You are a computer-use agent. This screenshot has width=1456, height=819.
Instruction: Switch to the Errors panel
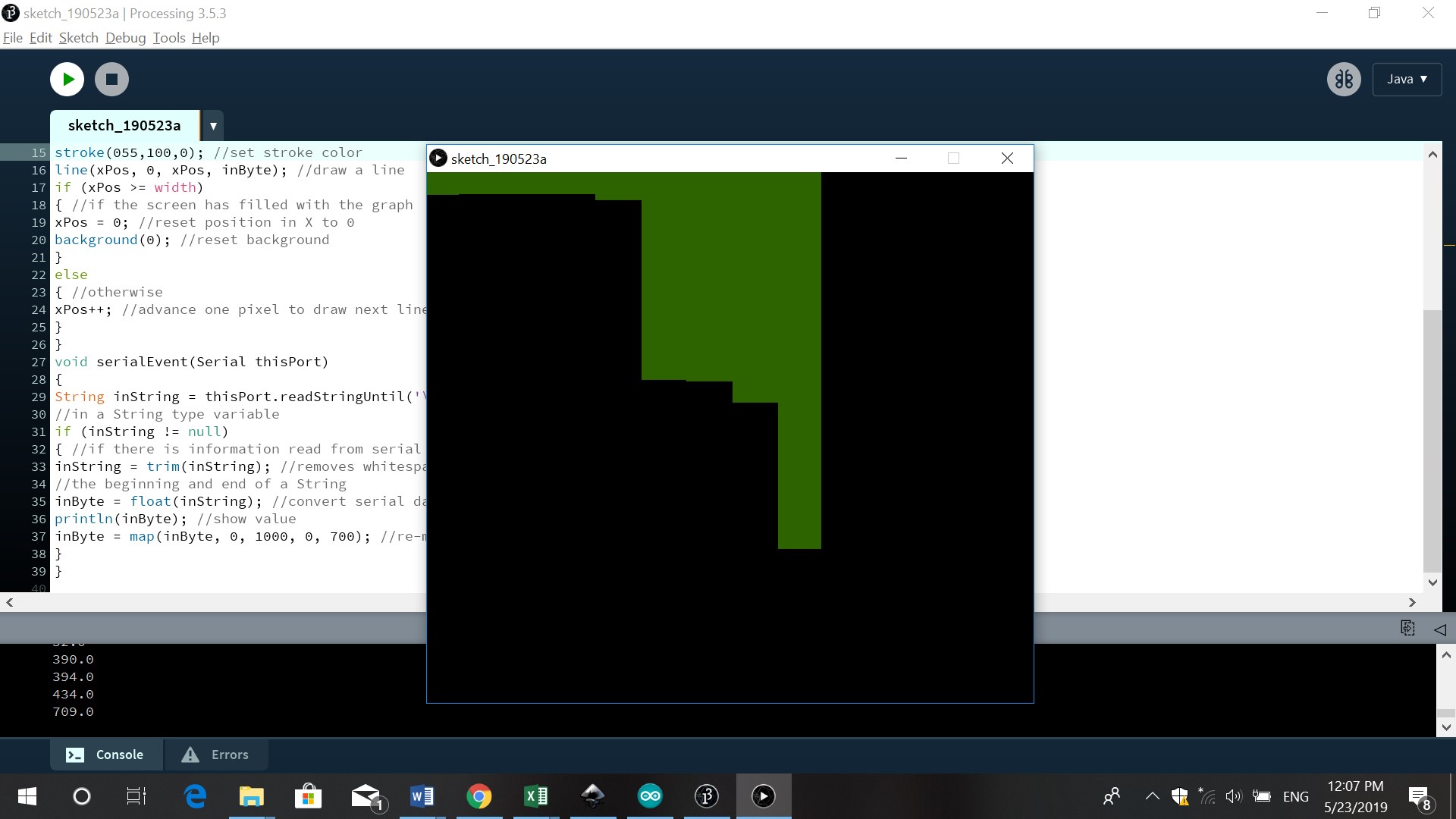(216, 755)
